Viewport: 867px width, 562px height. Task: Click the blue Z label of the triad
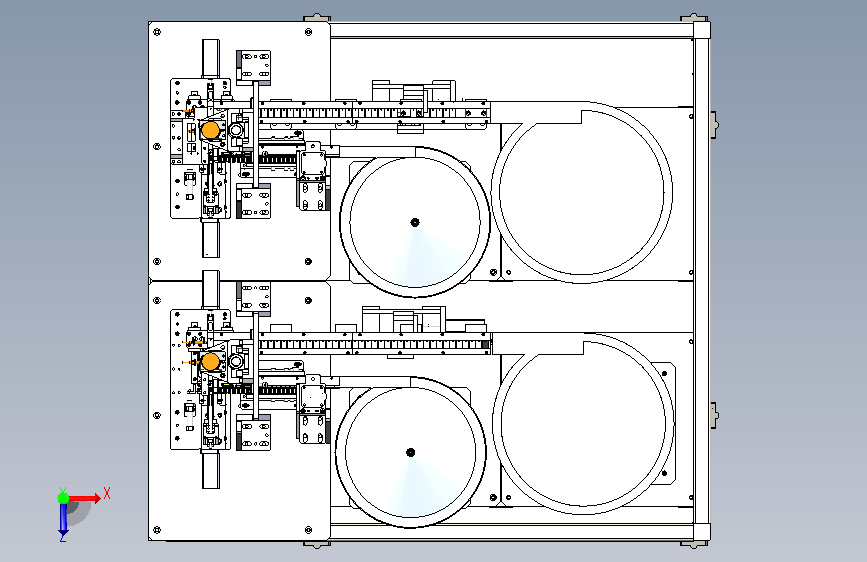63,538
